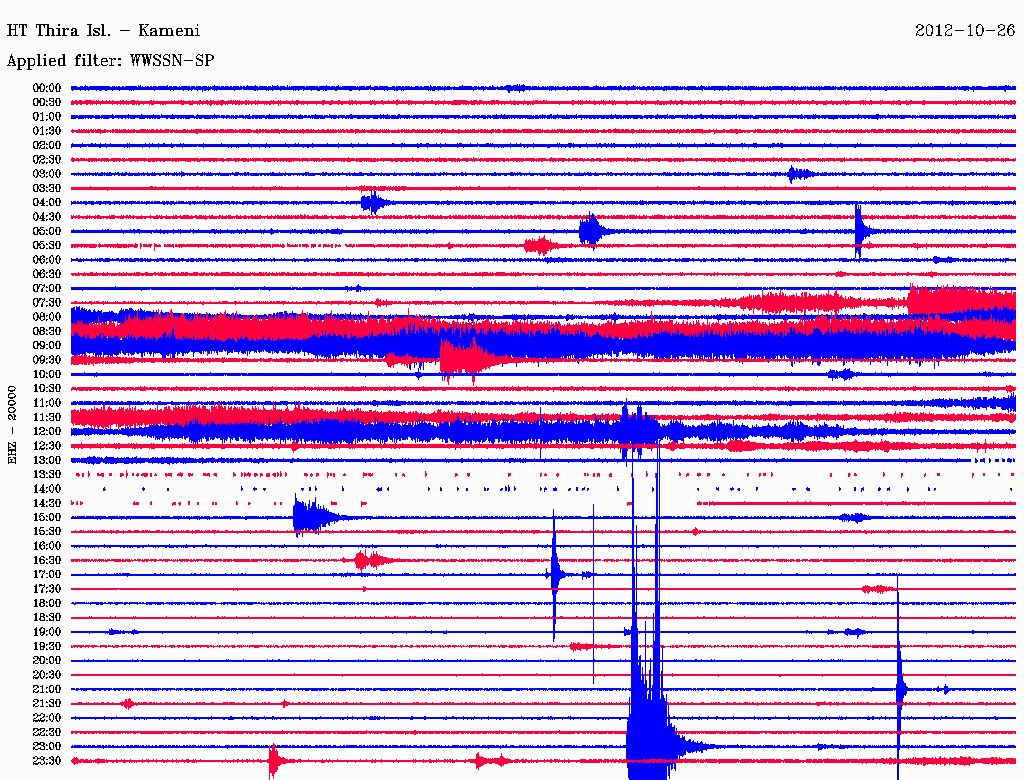Click the 22:00 time label
Screen dimensions: 1024x780
[x=47, y=718]
